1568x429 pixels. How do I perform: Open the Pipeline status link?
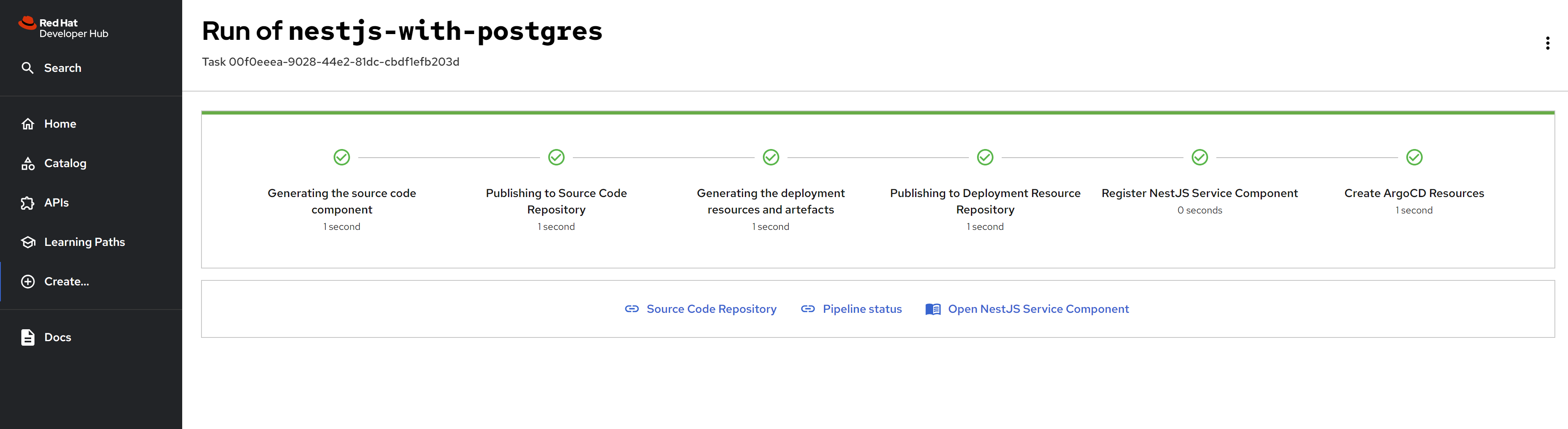click(861, 309)
